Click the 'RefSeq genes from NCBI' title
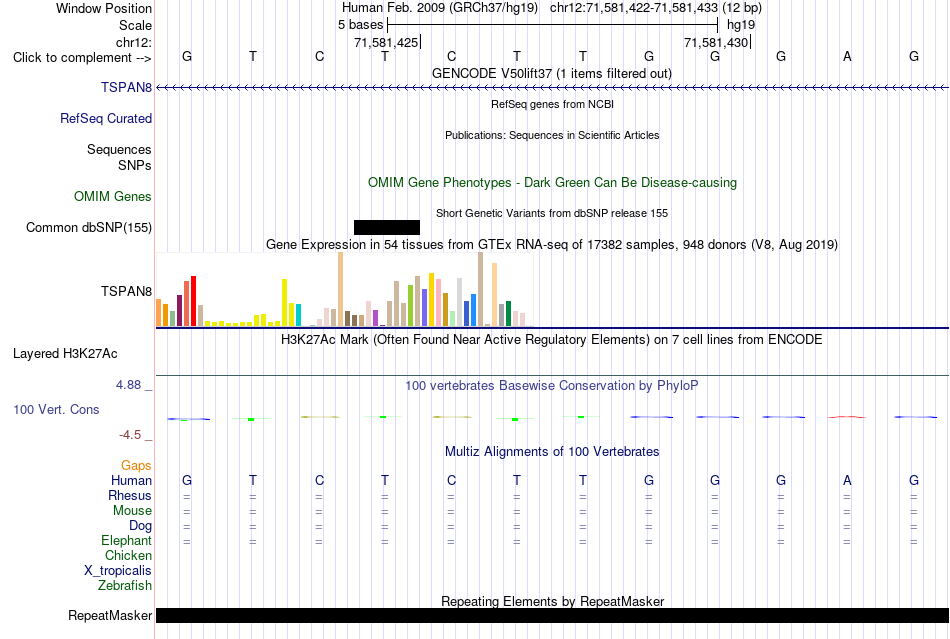 pos(552,104)
